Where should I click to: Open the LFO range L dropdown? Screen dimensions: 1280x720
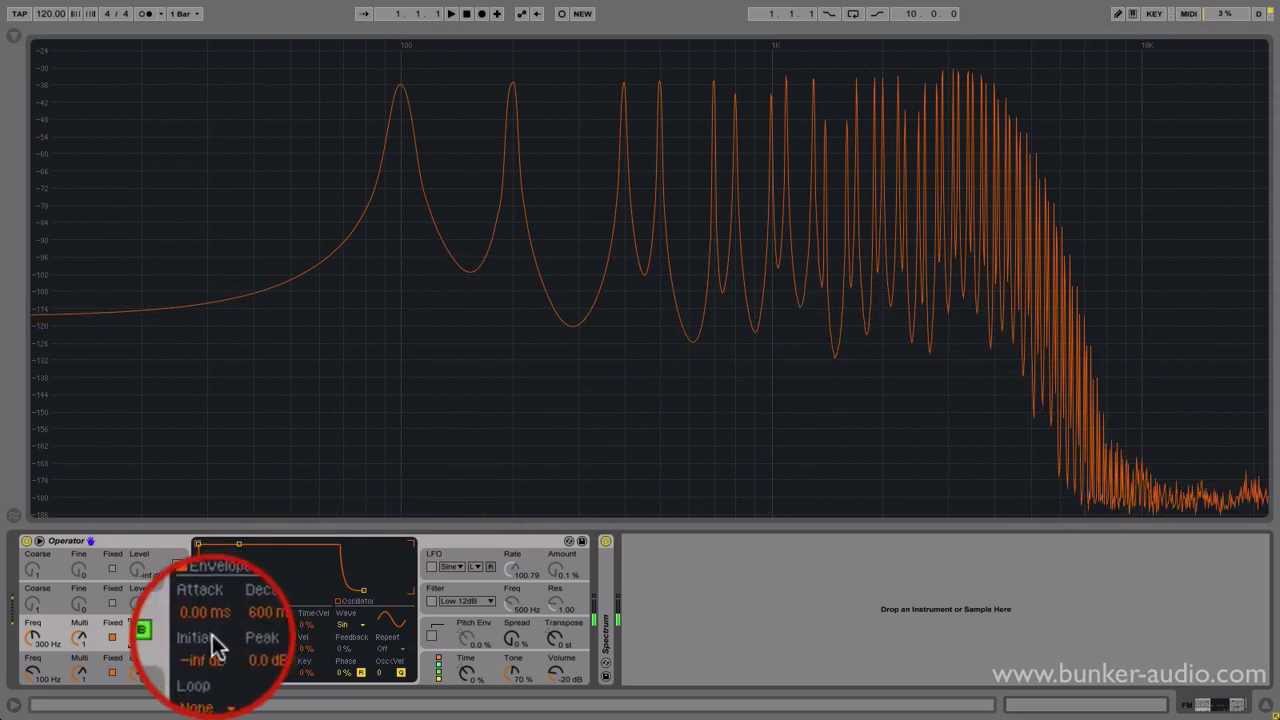point(475,567)
